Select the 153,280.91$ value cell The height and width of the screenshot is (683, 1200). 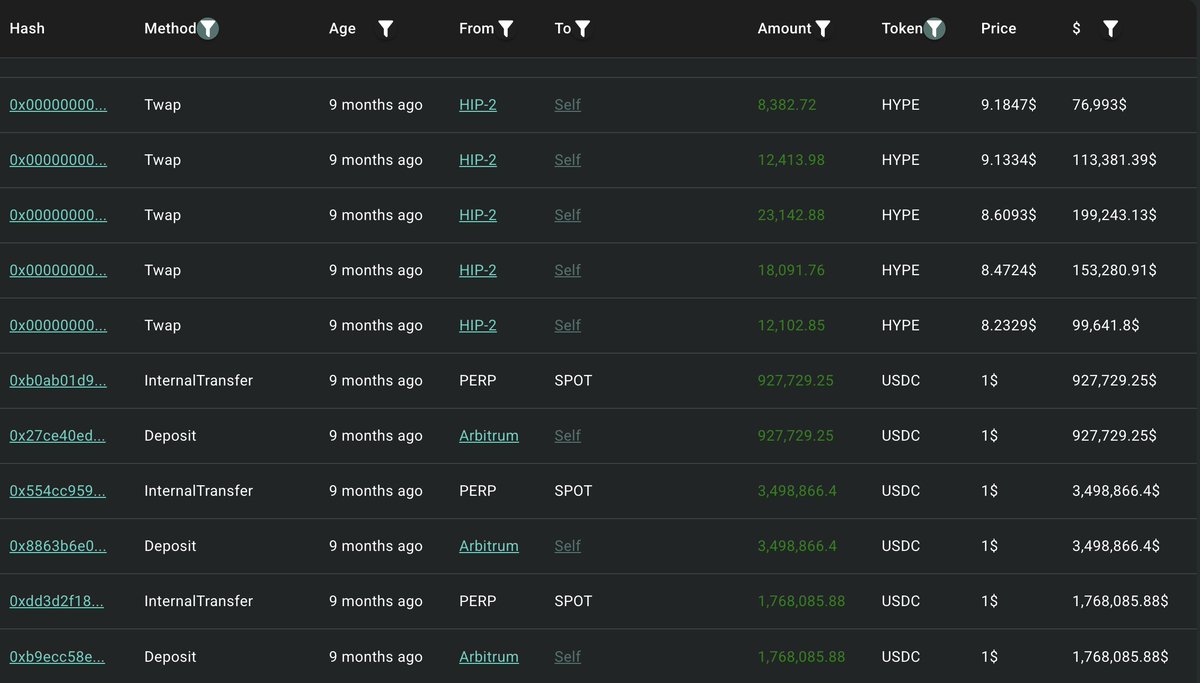[1114, 270]
